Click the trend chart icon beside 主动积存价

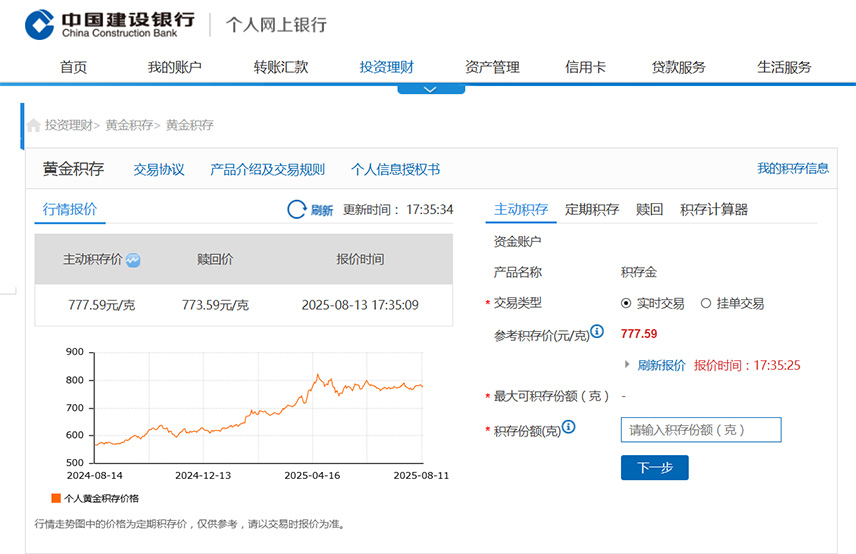click(133, 260)
